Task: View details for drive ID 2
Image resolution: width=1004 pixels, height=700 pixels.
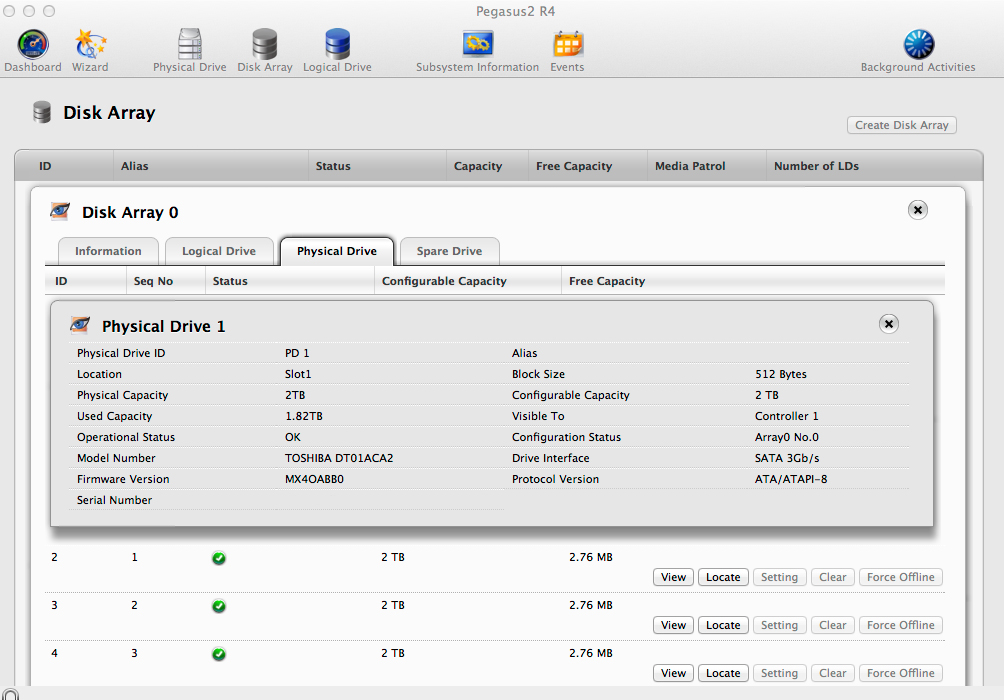Action: pos(673,577)
